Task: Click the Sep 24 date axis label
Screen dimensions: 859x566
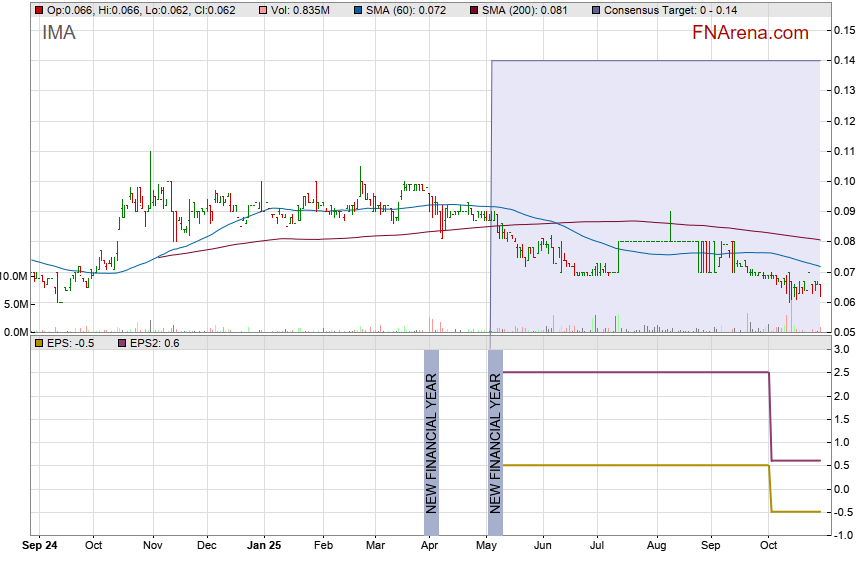Action: click(40, 547)
